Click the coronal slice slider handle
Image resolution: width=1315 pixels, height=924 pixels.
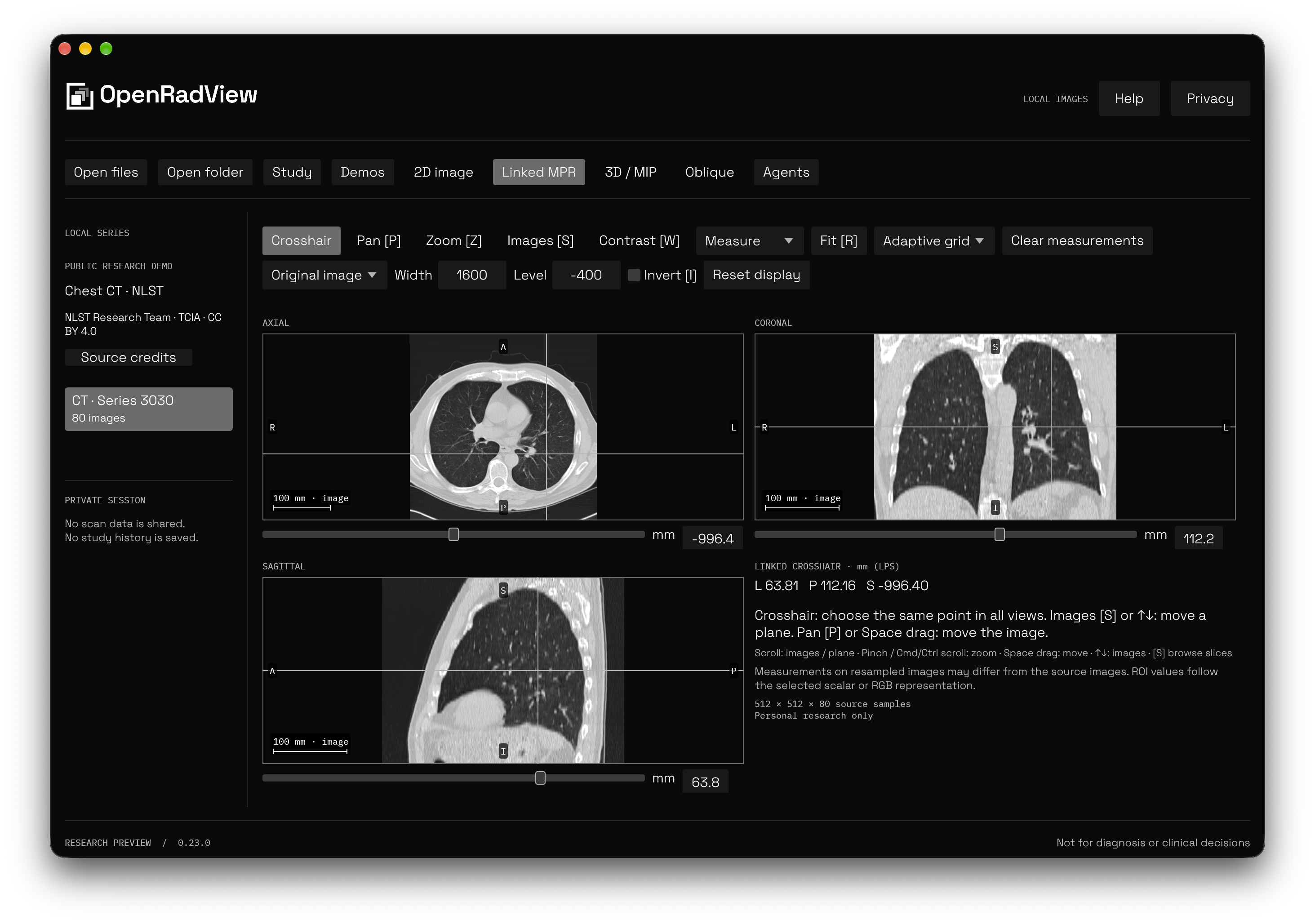point(1000,534)
